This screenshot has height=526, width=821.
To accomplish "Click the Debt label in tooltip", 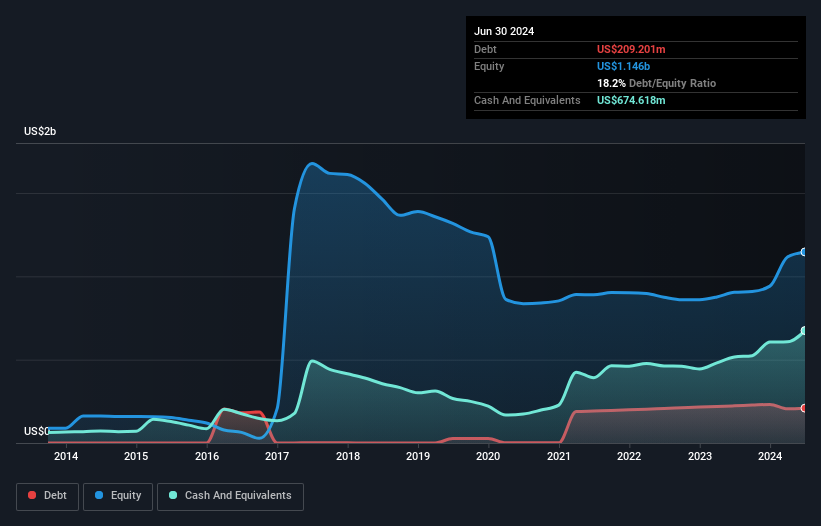I will [x=485, y=49].
